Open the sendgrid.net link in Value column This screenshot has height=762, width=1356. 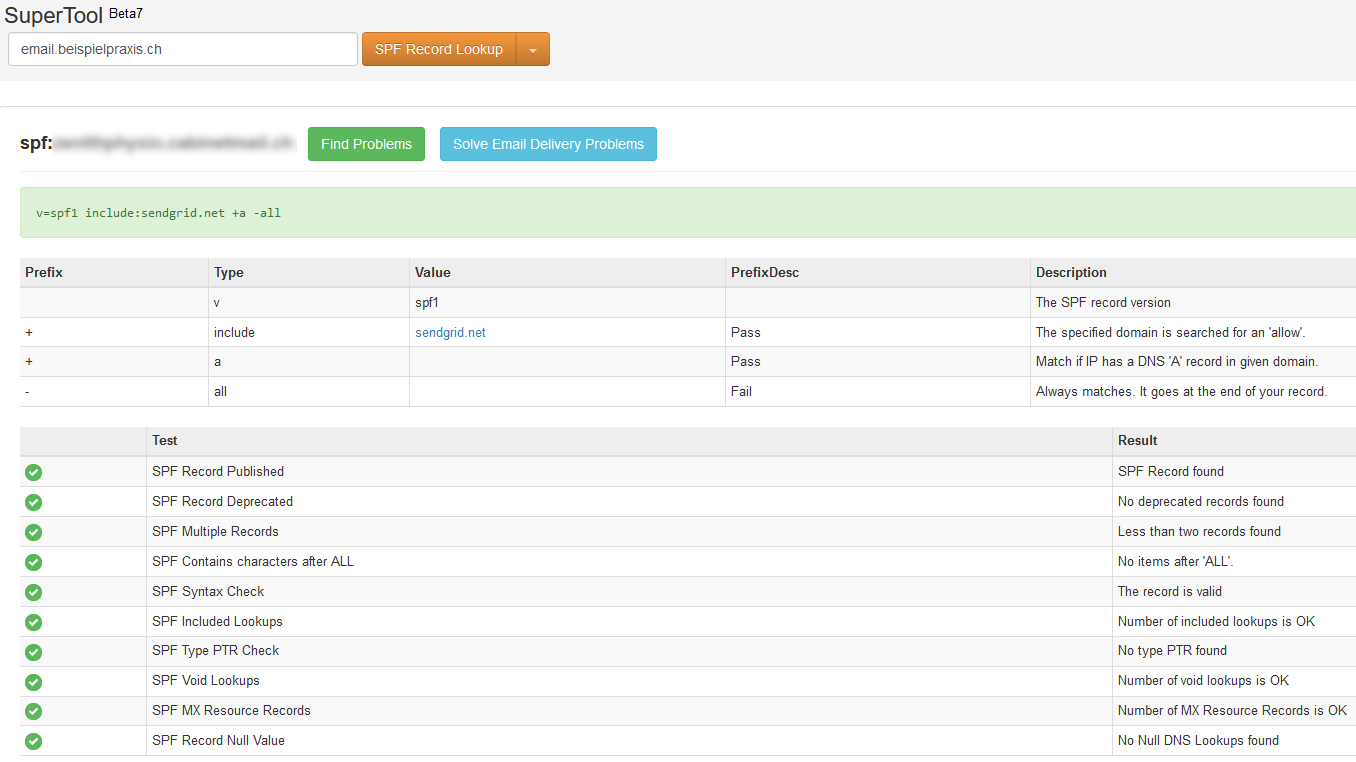[x=450, y=333]
